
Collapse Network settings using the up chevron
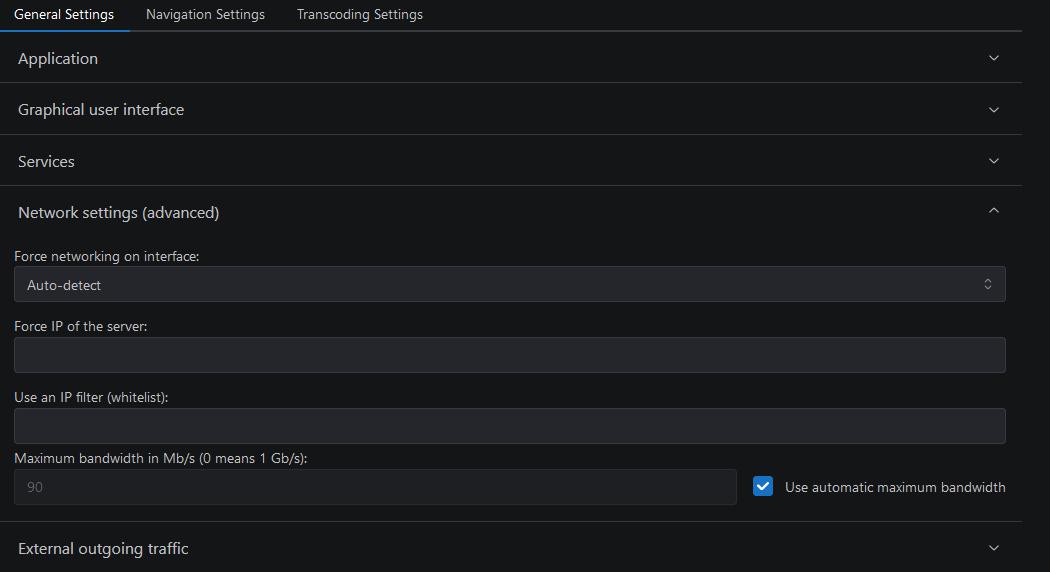[x=994, y=211]
